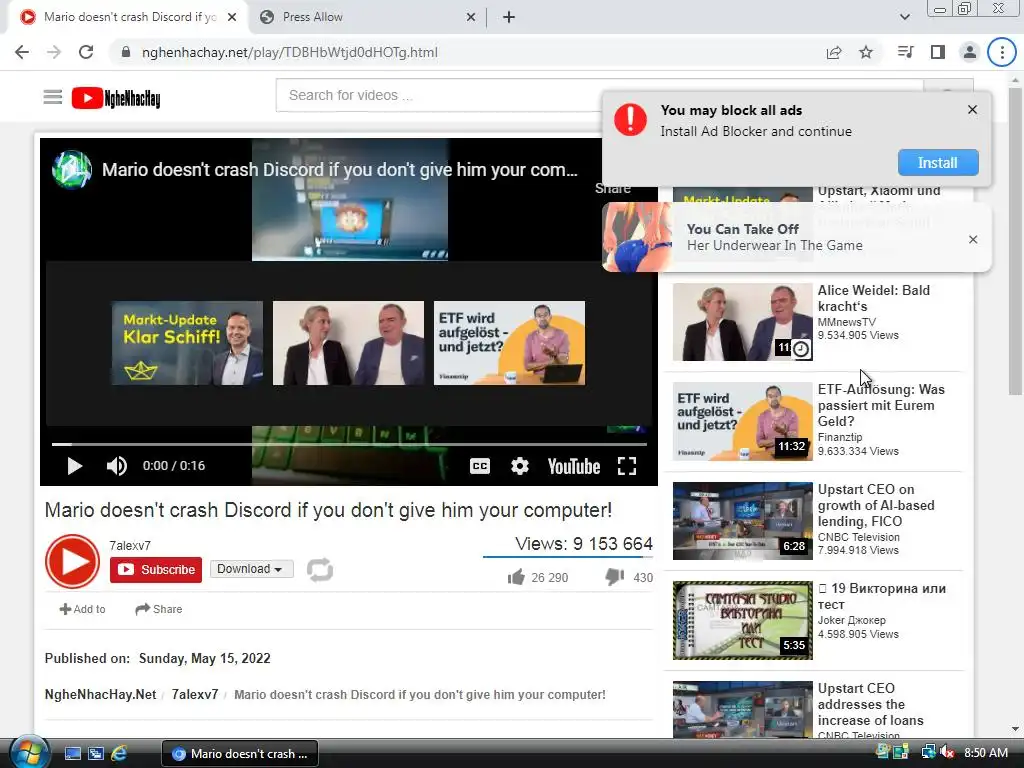Open the tab search dropdown chevron
Screen dimensions: 1024x768
pos(904,17)
